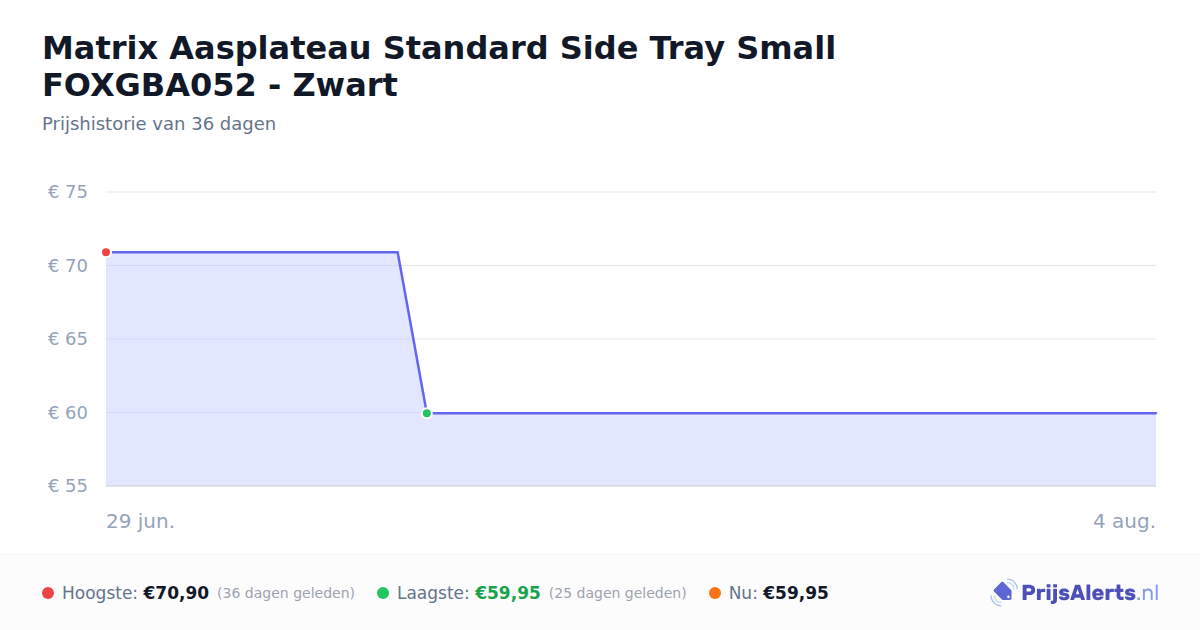Click the red highest-price legend dot
The height and width of the screenshot is (630, 1200).
coord(48,593)
